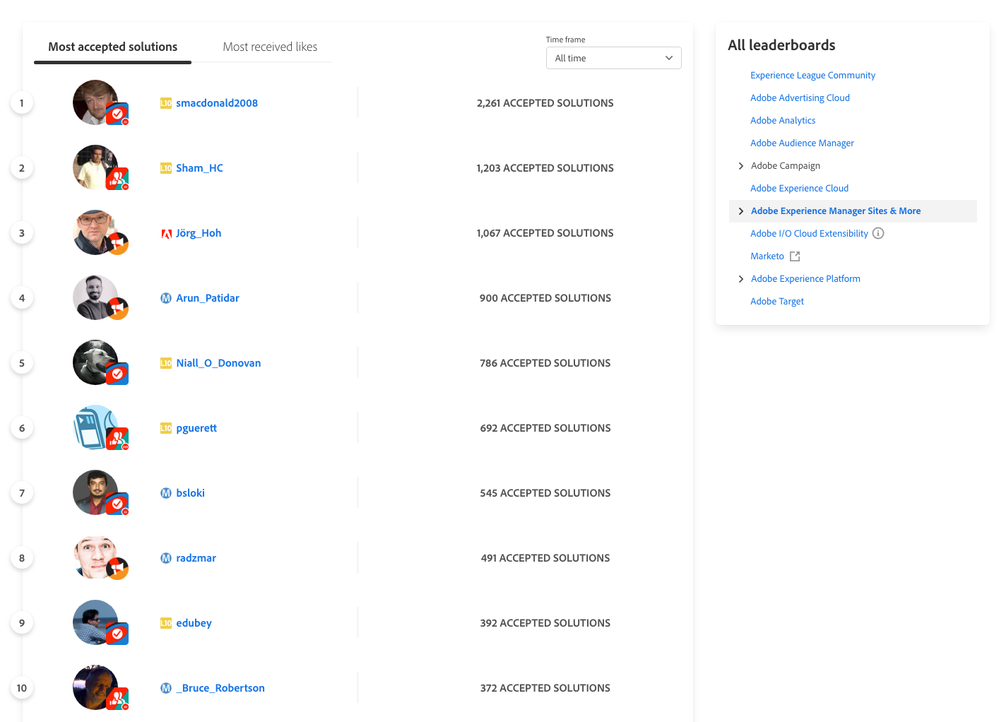Open Jörg_Hoh's avatar picture
The height and width of the screenshot is (722, 999).
pos(95,232)
